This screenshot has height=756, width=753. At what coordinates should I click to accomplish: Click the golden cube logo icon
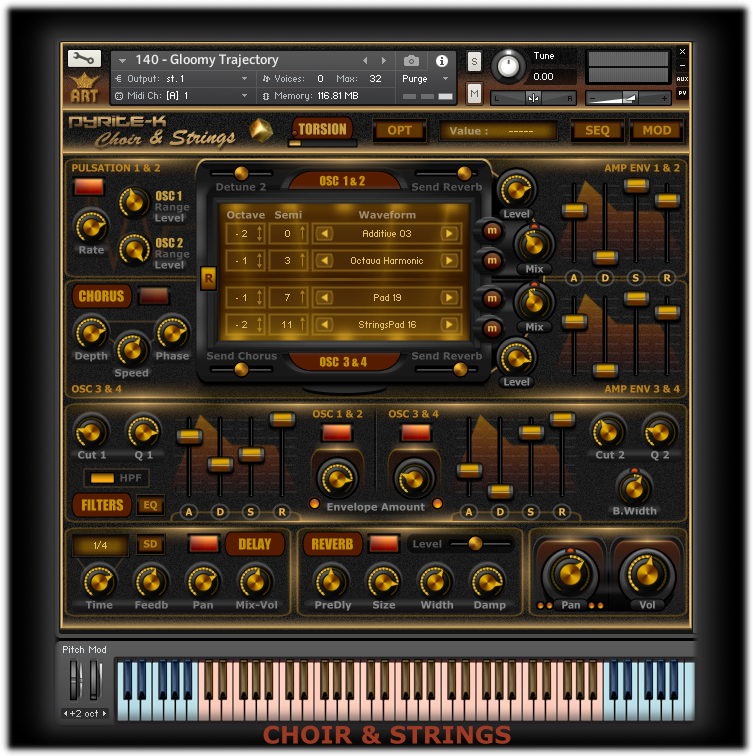click(261, 130)
